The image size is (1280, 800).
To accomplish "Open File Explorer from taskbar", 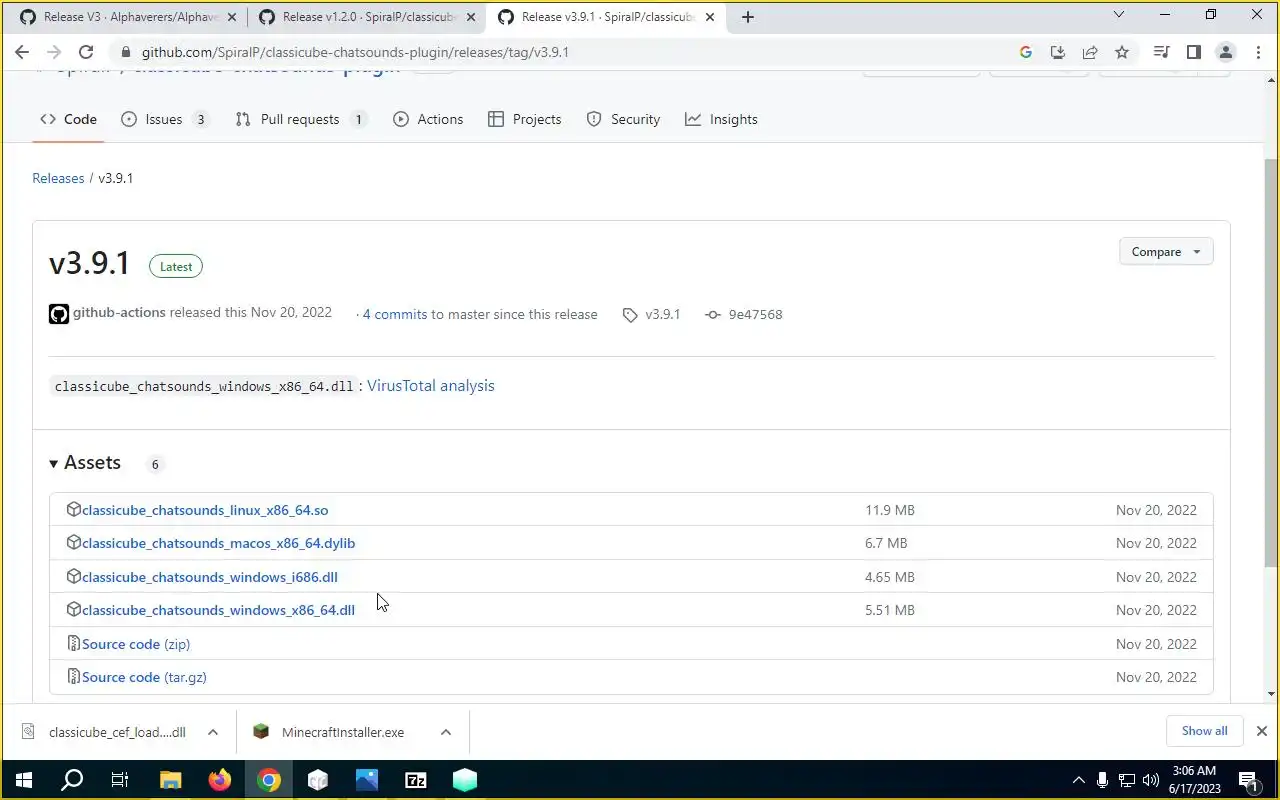I will [x=170, y=780].
